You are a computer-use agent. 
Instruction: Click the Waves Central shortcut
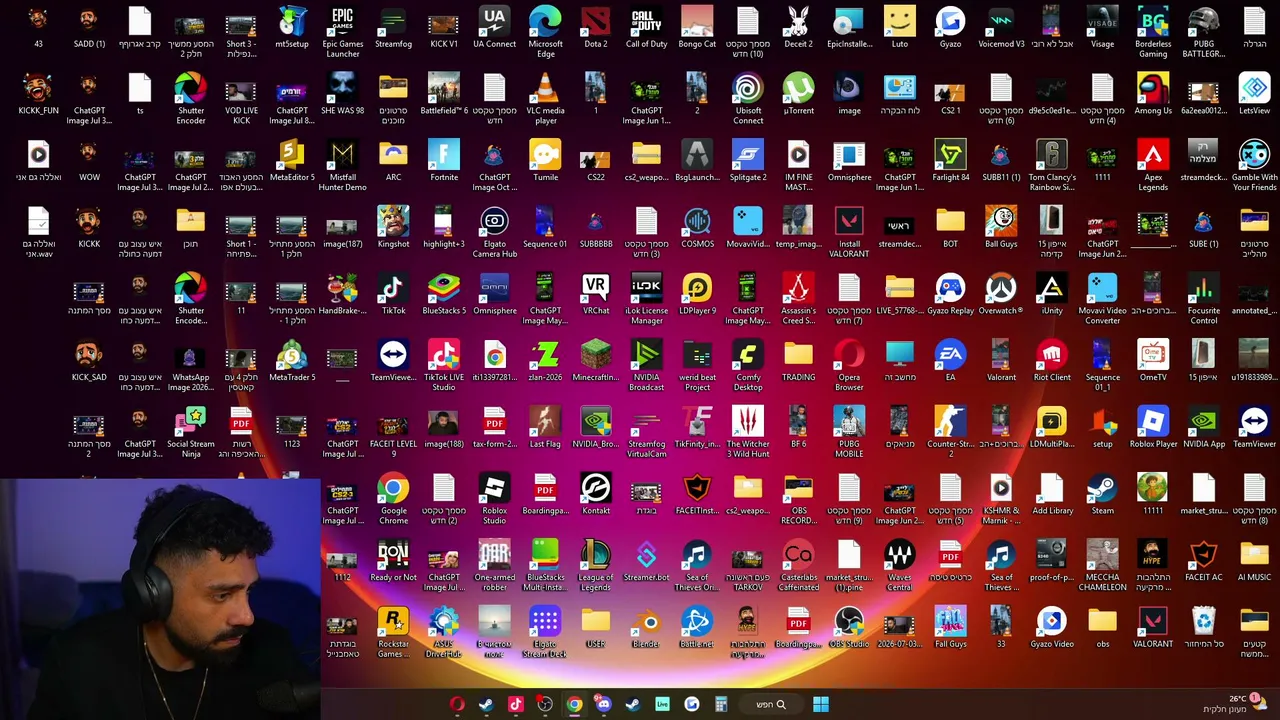coord(899,565)
